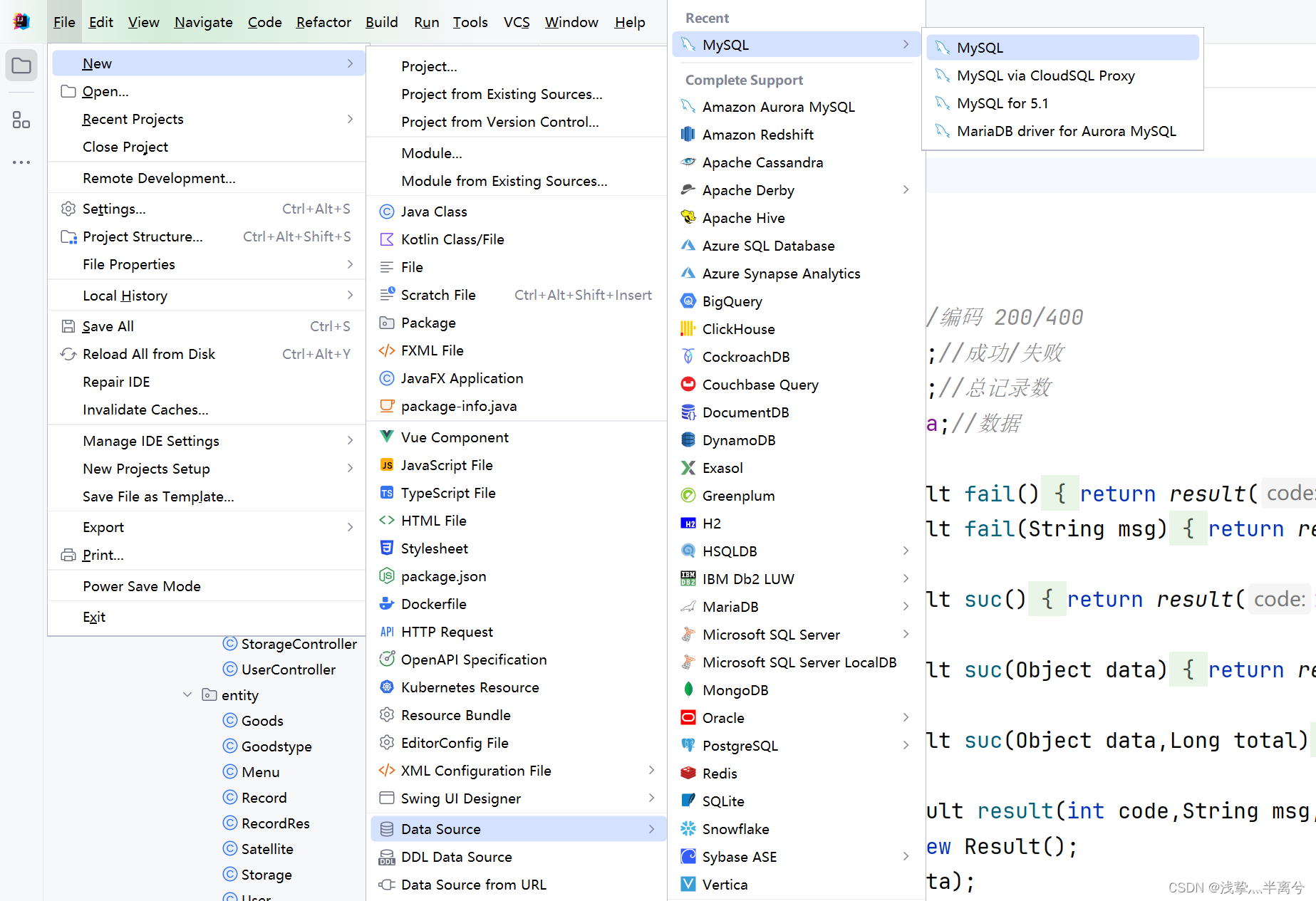Expand the Swing UI Designer submenu arrow
The height and width of the screenshot is (901, 1316).
pyautogui.click(x=651, y=798)
